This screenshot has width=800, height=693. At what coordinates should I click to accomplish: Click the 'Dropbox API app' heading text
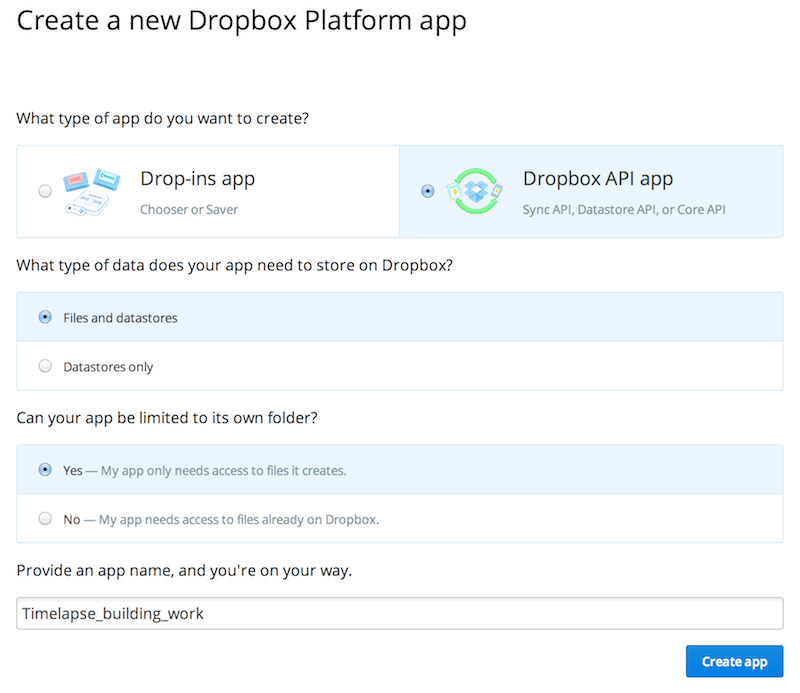pyautogui.click(x=598, y=179)
